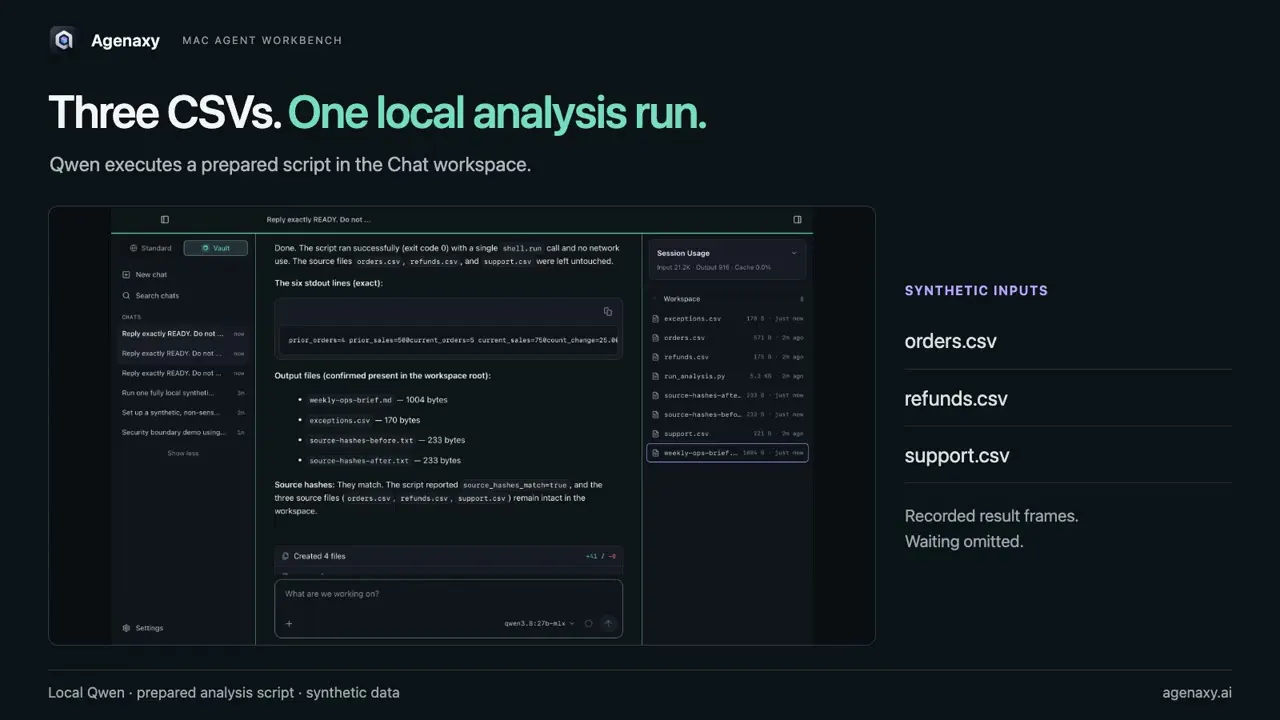Click the New chat compose icon
Screen dimensions: 1280x720
pyautogui.click(x=126, y=275)
